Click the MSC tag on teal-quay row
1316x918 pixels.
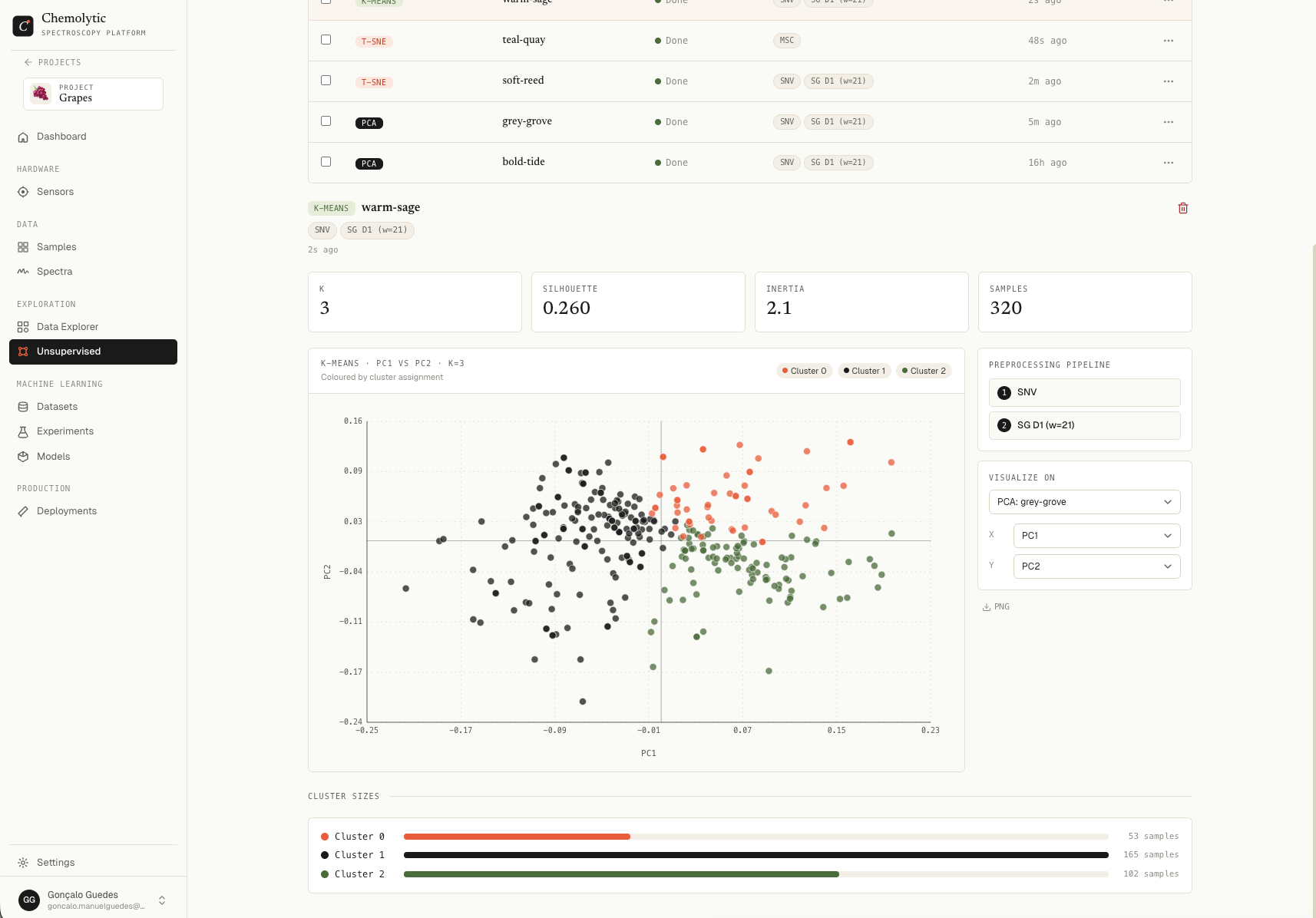tap(787, 41)
